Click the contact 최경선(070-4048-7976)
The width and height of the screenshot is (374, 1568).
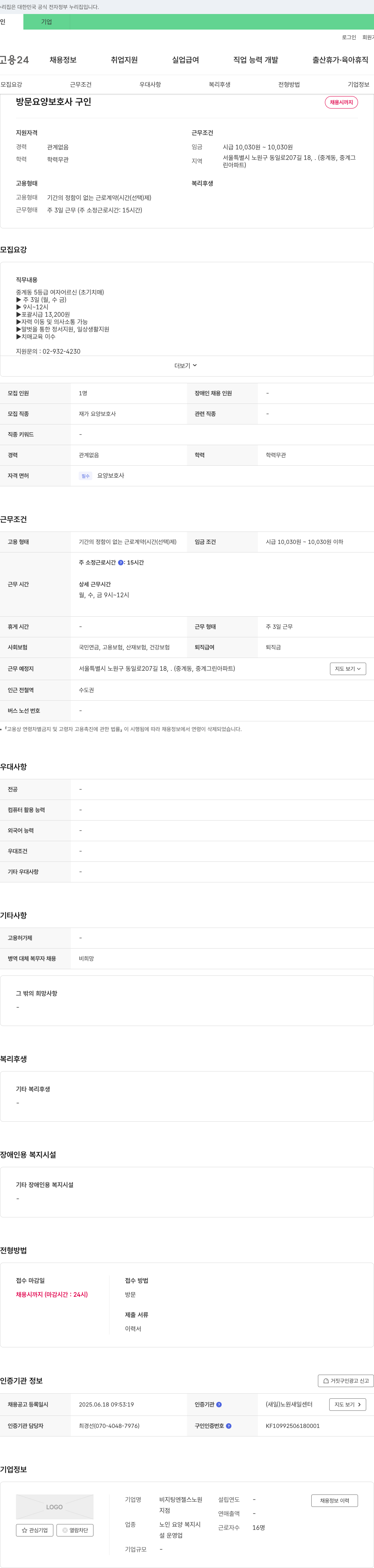109,1426
